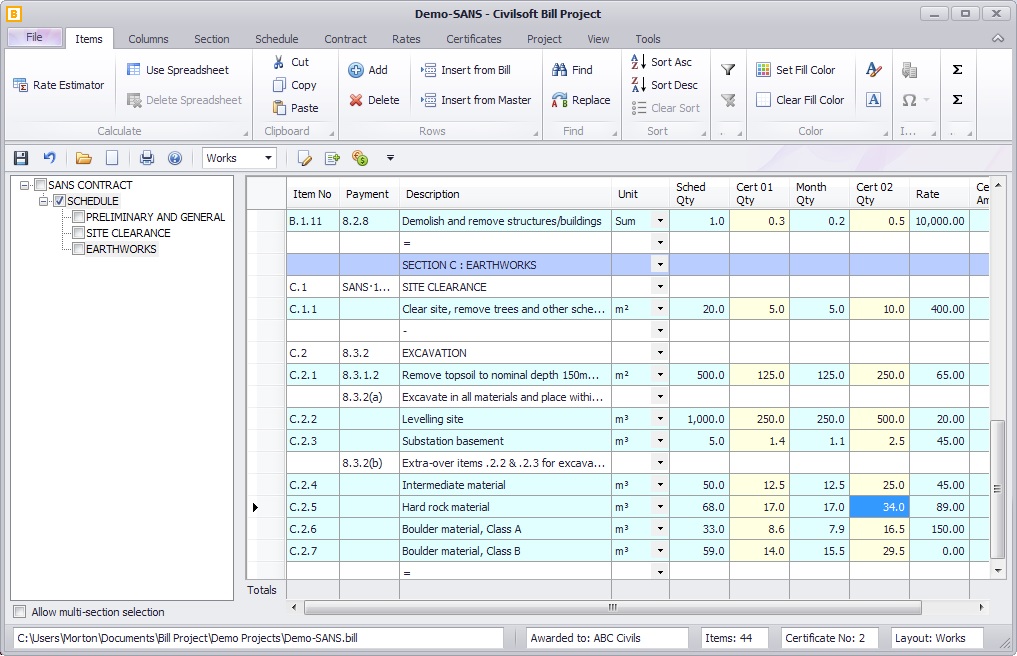Open unit dropdown for Boulder material, Class B

point(660,551)
